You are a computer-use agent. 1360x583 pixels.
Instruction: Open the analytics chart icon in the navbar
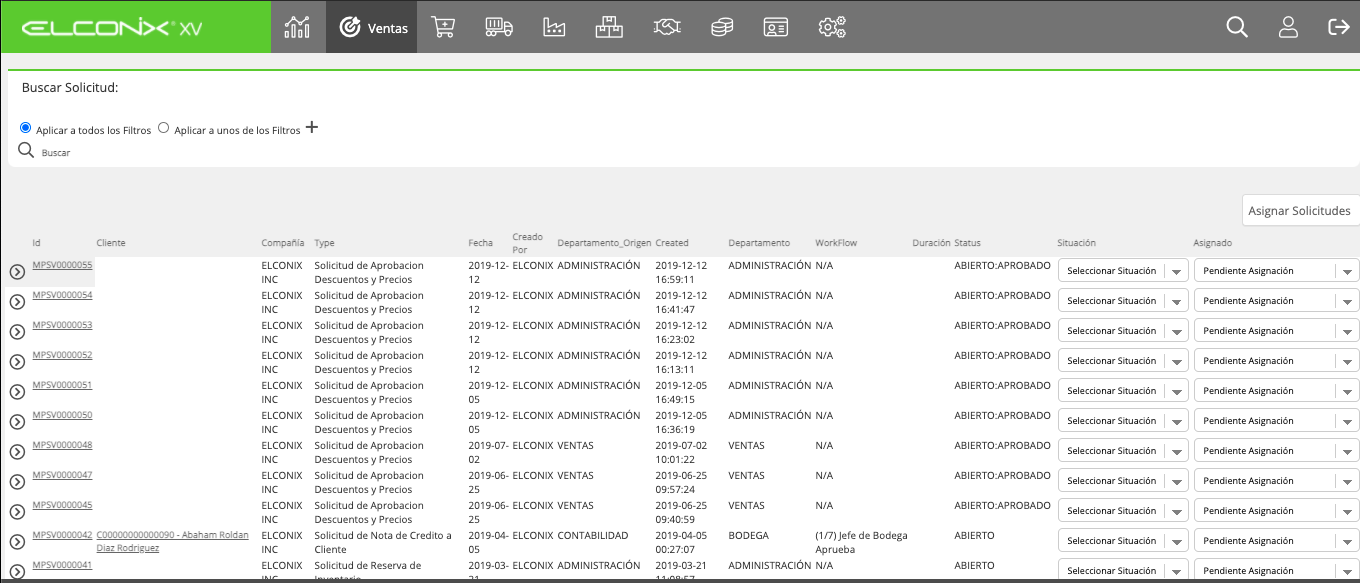pyautogui.click(x=297, y=27)
